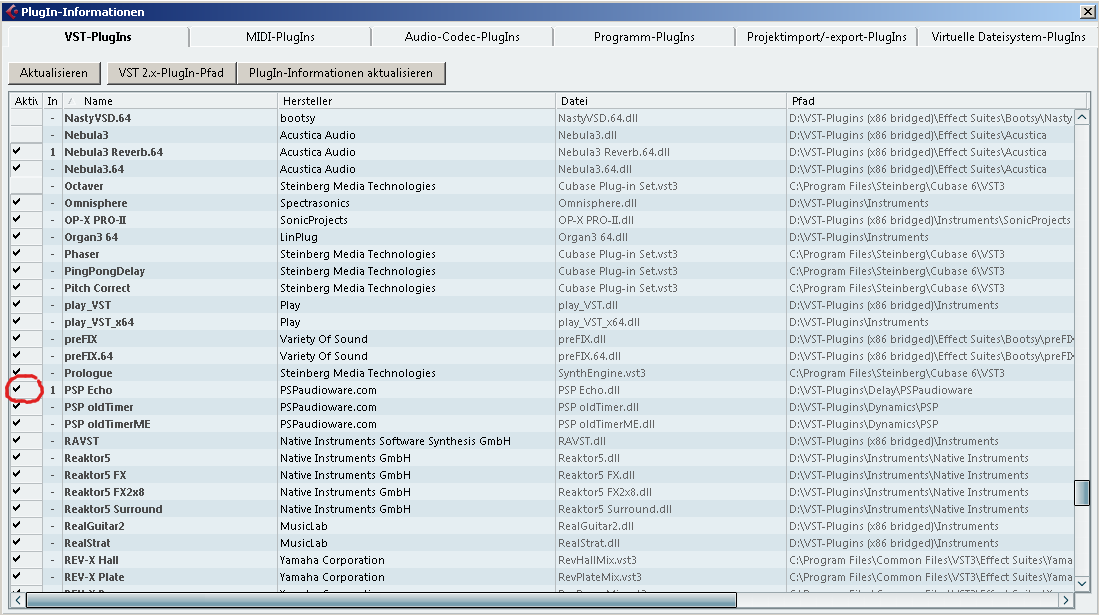Image resolution: width=1099 pixels, height=615 pixels.
Task: Select the PSP oldTimerME plugin name
Action: point(107,424)
